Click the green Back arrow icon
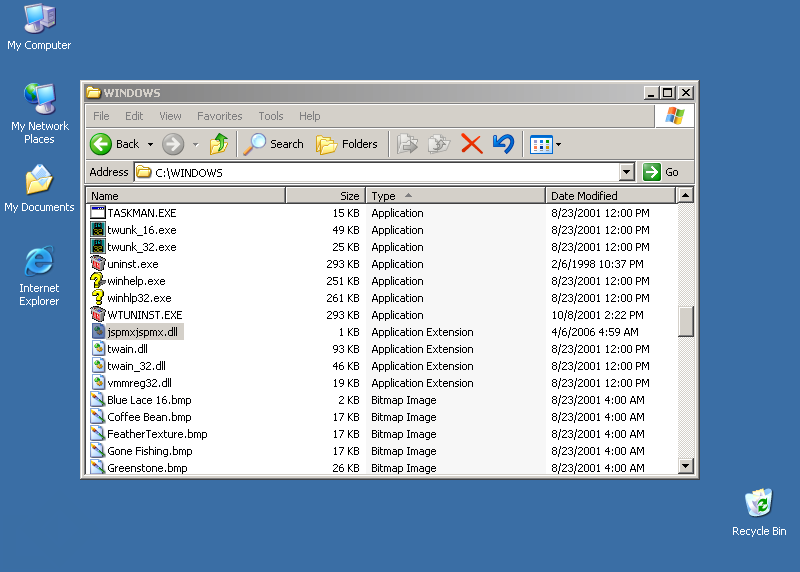This screenshot has width=800, height=572. tap(101, 144)
